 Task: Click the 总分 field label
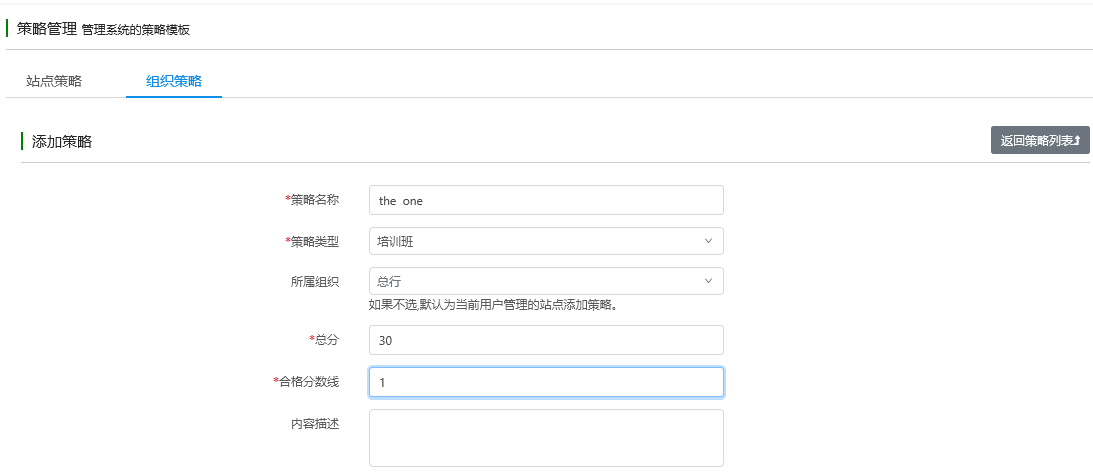click(x=324, y=340)
